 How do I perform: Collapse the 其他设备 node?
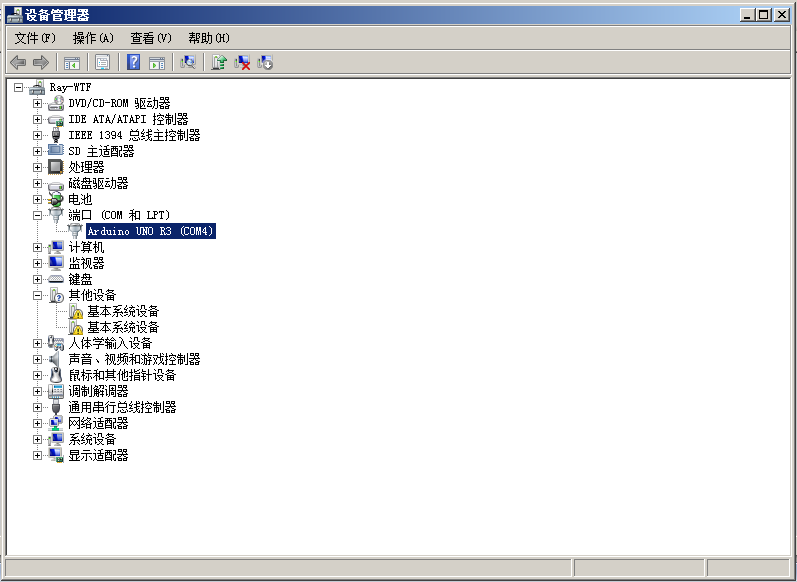(37, 295)
